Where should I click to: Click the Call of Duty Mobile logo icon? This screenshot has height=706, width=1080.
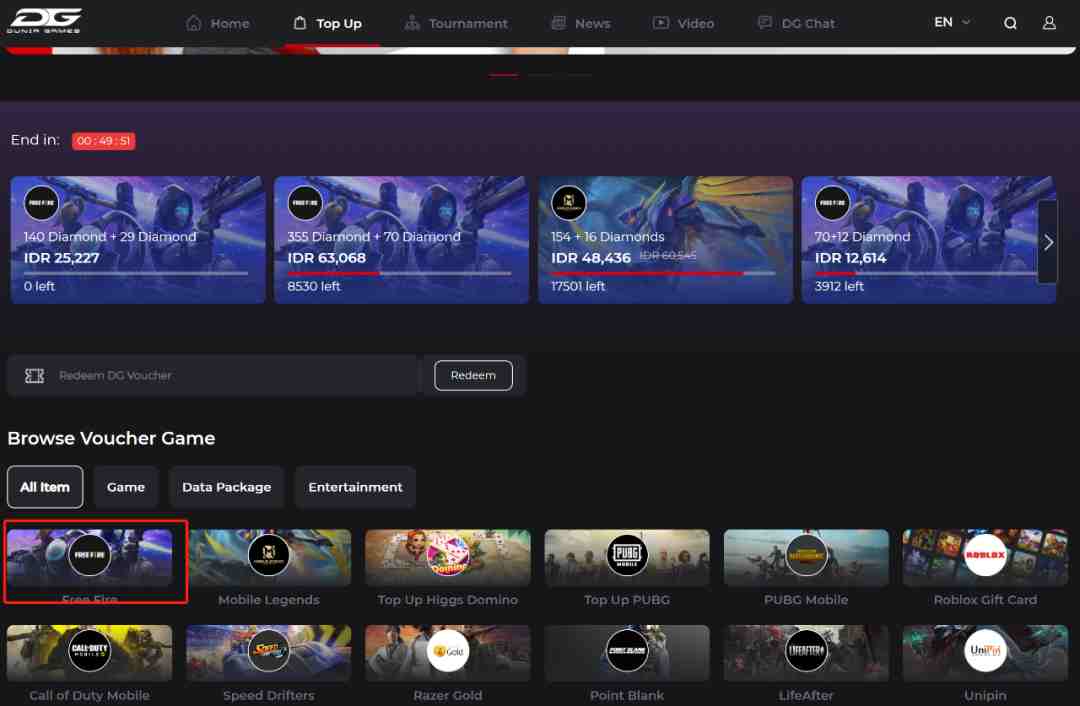[90, 650]
